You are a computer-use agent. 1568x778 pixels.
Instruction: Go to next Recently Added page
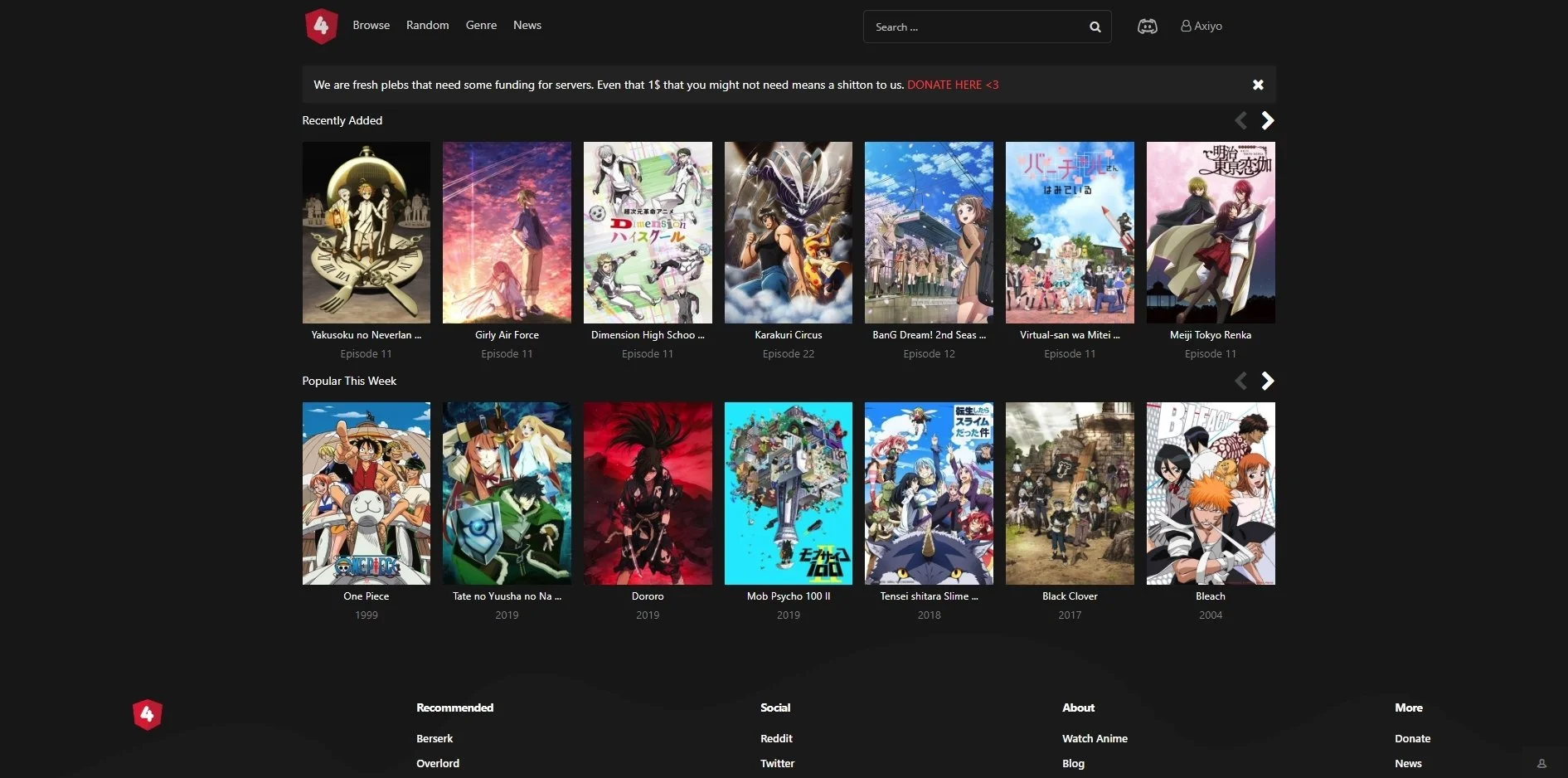(1267, 121)
